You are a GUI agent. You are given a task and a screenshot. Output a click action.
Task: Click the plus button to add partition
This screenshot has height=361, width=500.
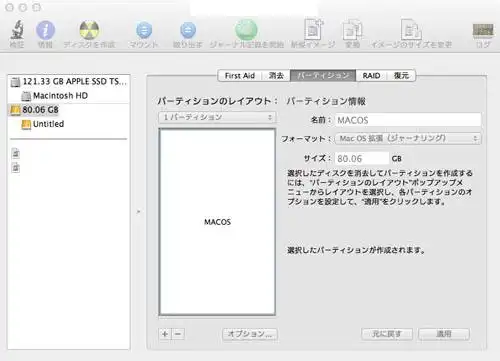165,334
